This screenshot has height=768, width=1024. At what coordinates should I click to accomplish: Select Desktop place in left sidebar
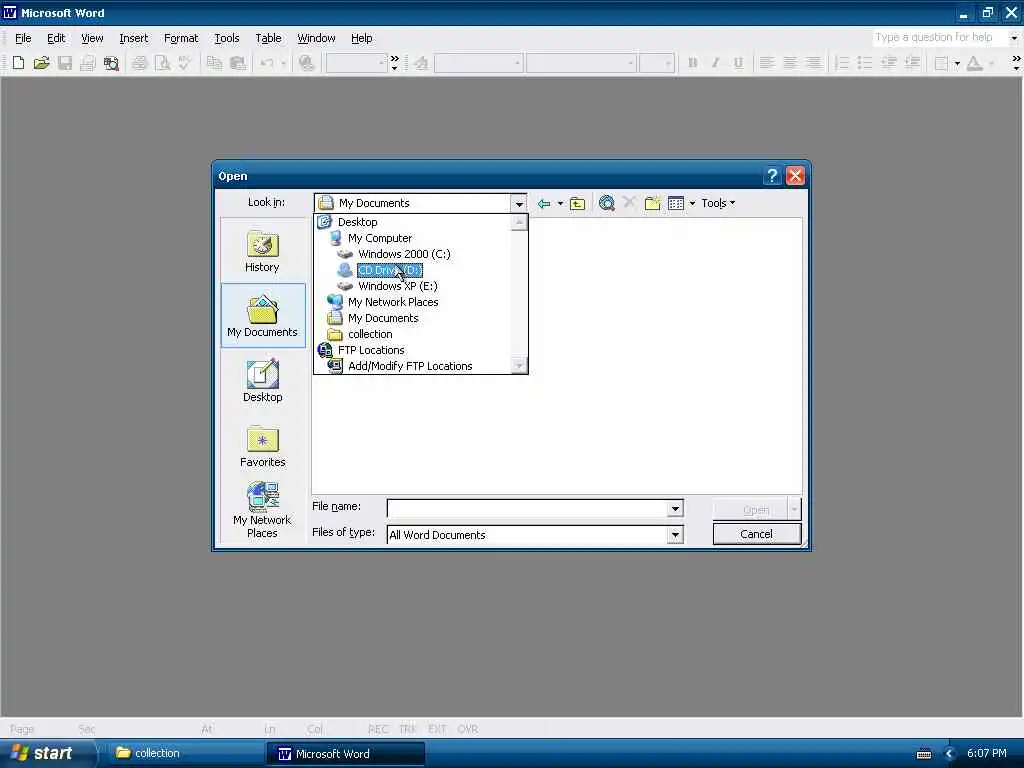tap(263, 381)
